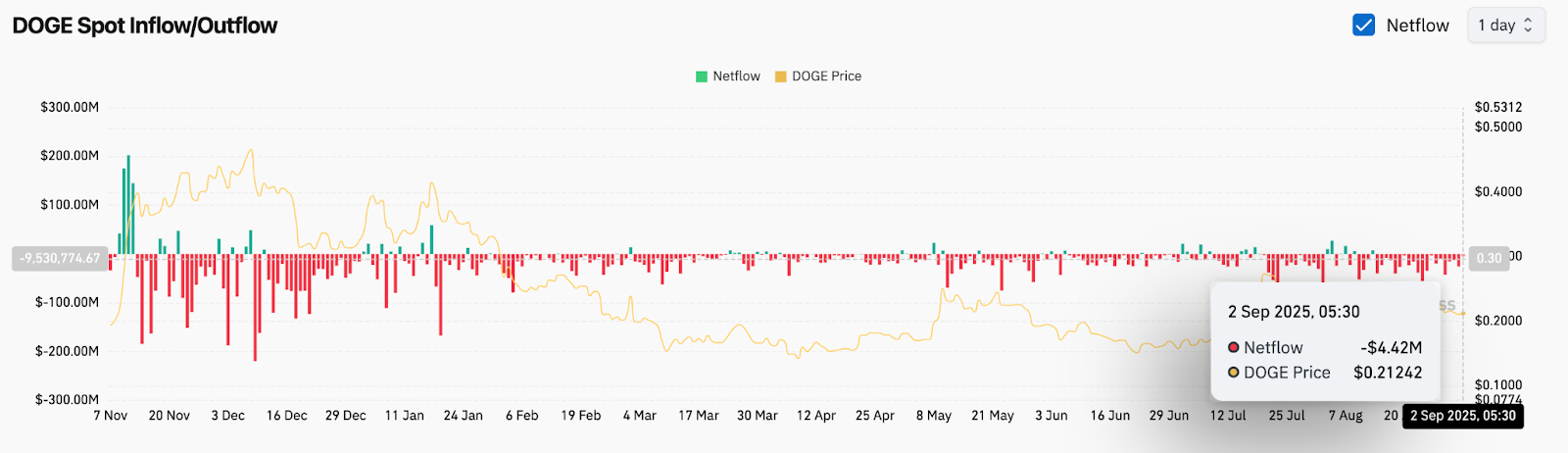Click the "7 Nov" x-axis date label
Image resolution: width=1568 pixels, height=453 pixels.
pos(111,416)
